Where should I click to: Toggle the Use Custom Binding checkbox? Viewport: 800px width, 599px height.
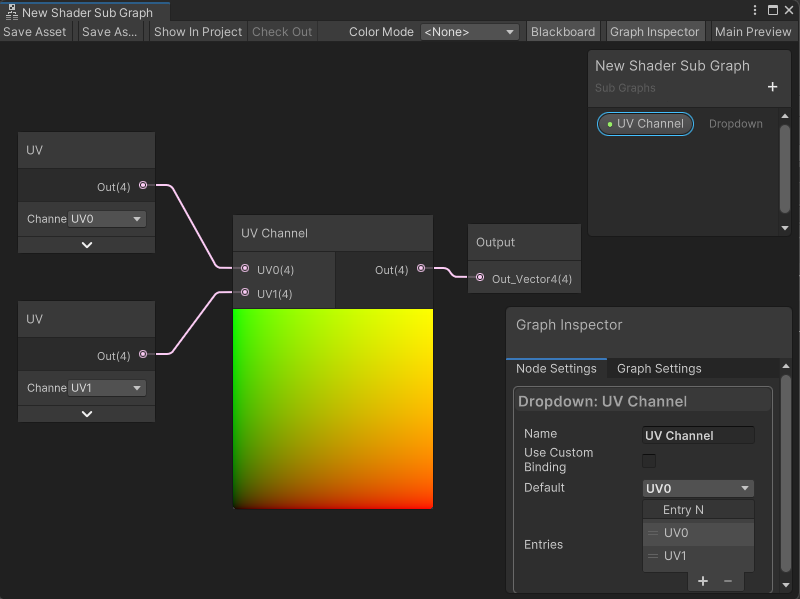(x=649, y=461)
